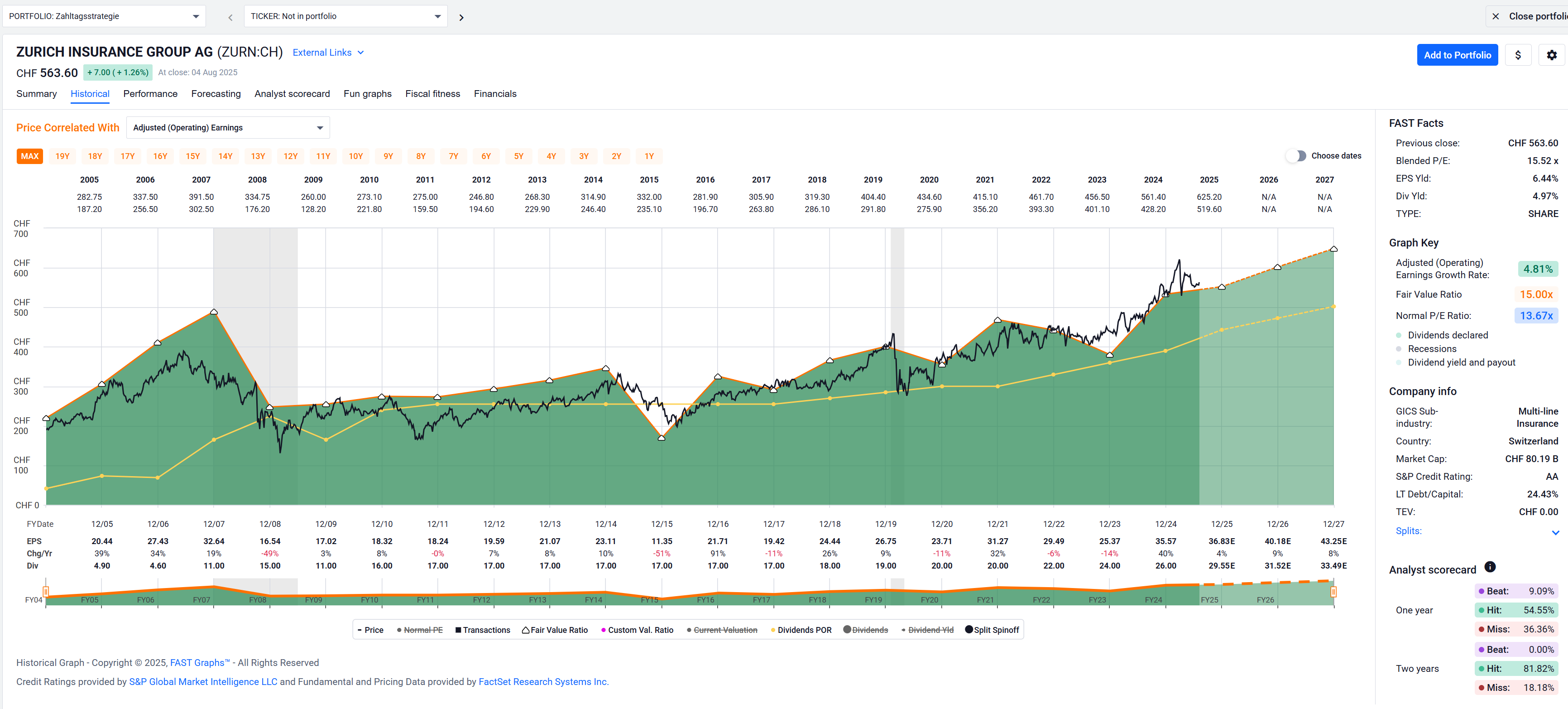Click the 12/27 forecast endpoint marker
The height and width of the screenshot is (709, 1568).
[x=1333, y=249]
